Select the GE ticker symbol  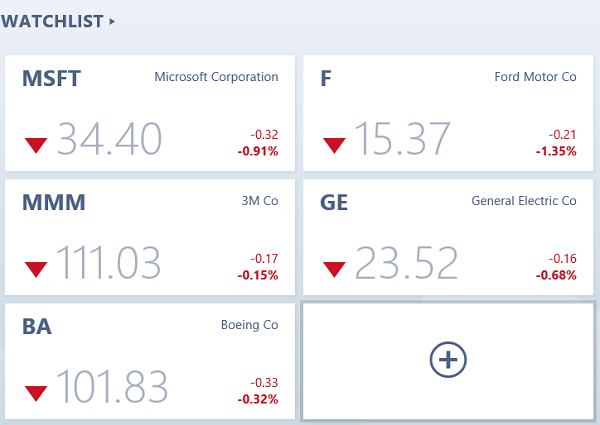click(334, 202)
